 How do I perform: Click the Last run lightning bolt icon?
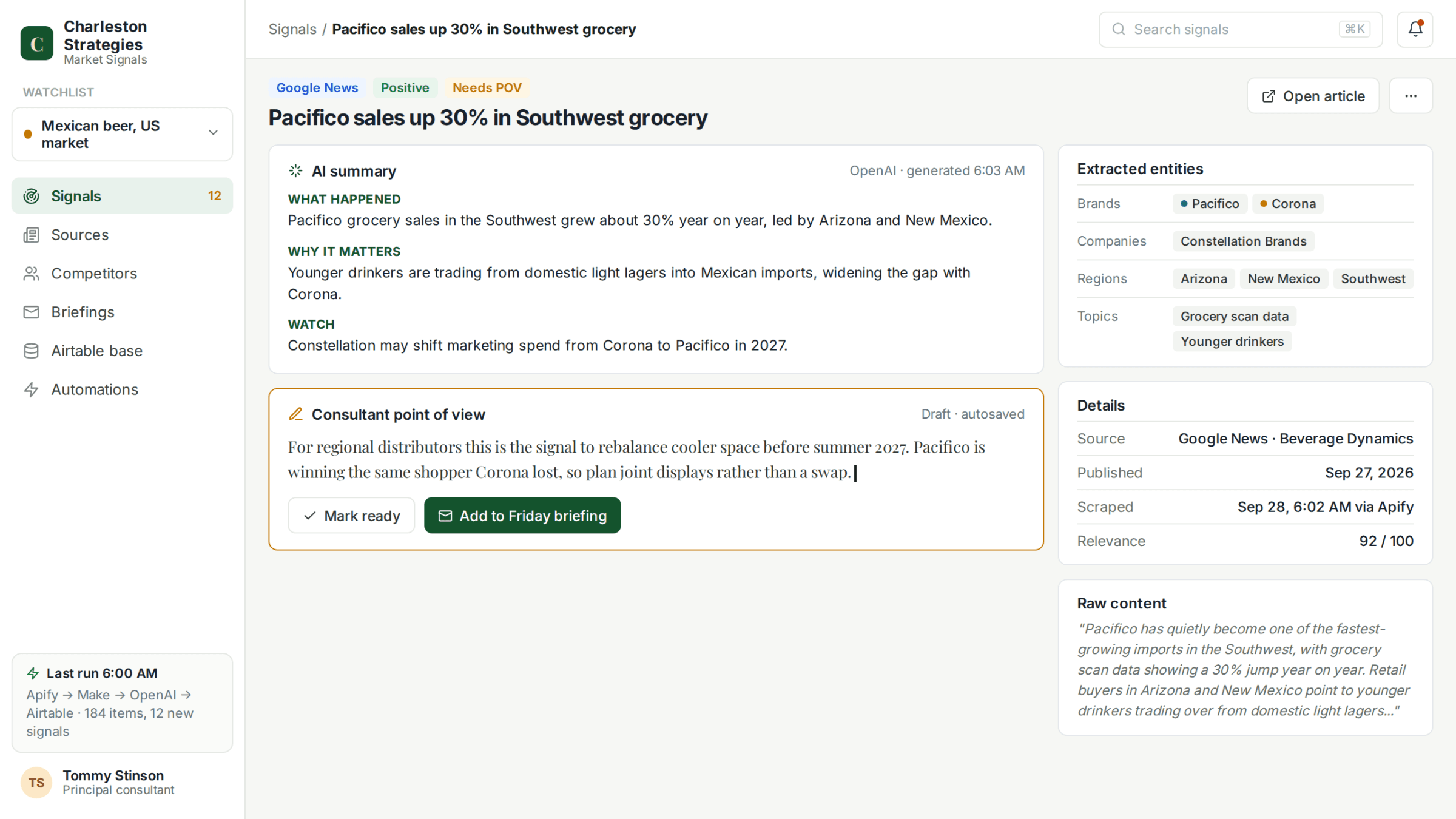pos(33,673)
